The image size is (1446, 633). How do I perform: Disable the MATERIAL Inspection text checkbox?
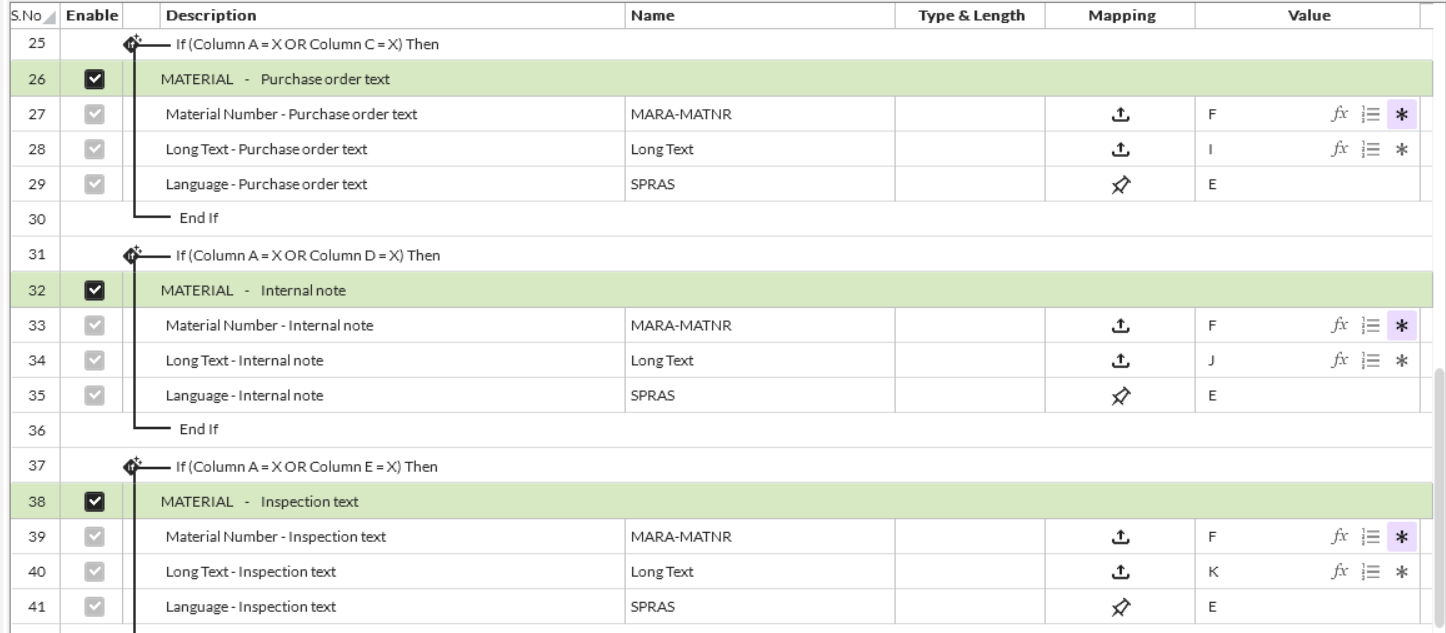[x=94, y=501]
